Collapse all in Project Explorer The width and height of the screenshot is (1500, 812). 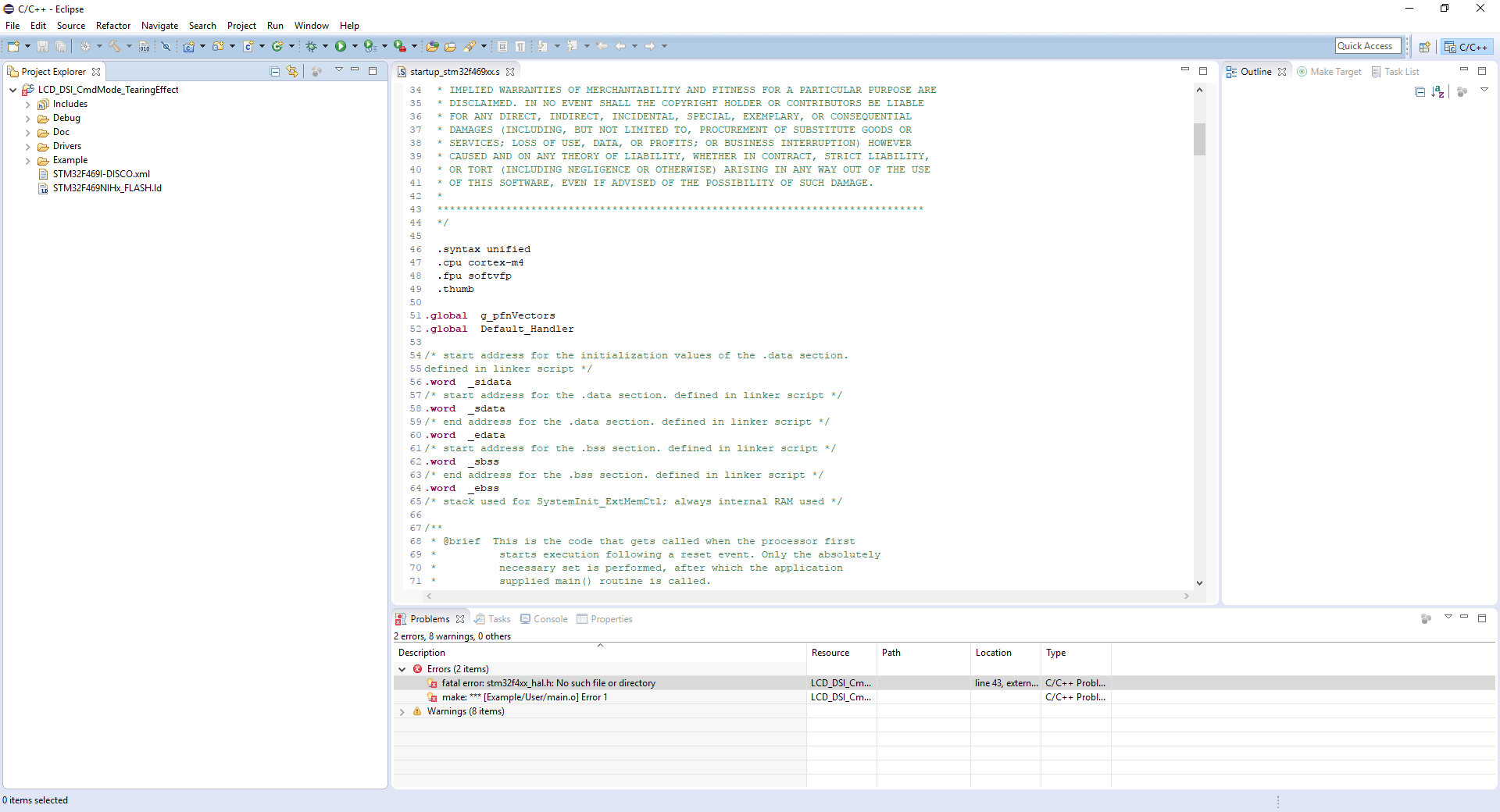[x=274, y=72]
